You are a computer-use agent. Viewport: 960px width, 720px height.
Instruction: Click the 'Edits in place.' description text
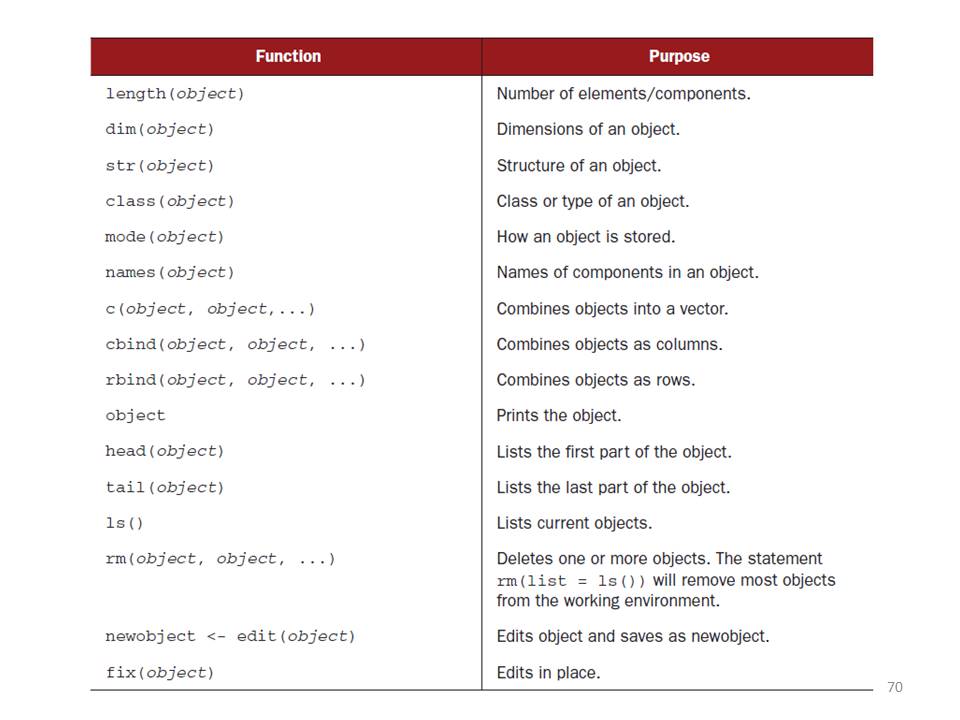(x=548, y=673)
